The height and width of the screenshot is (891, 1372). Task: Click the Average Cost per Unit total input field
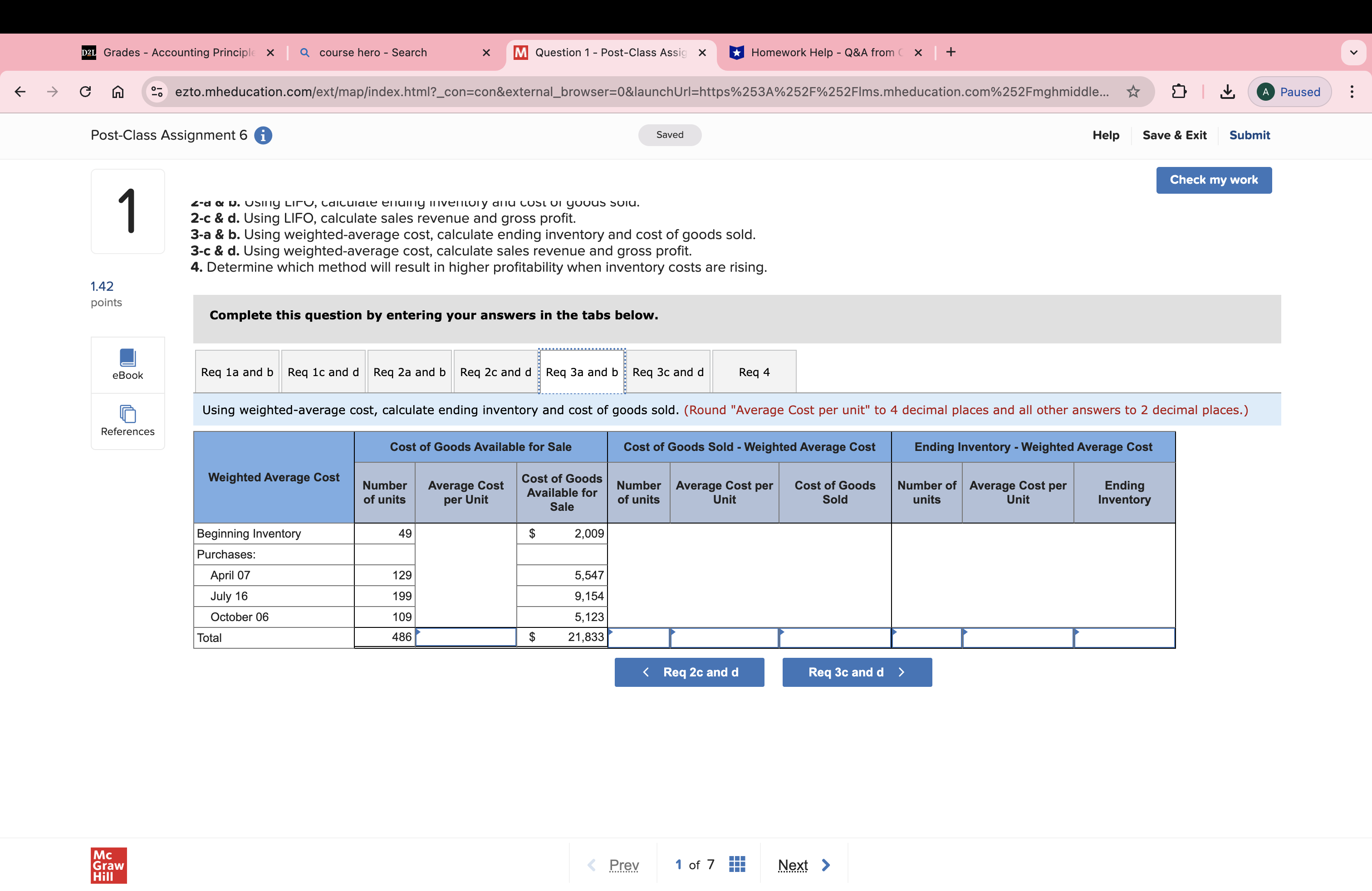coord(465,637)
